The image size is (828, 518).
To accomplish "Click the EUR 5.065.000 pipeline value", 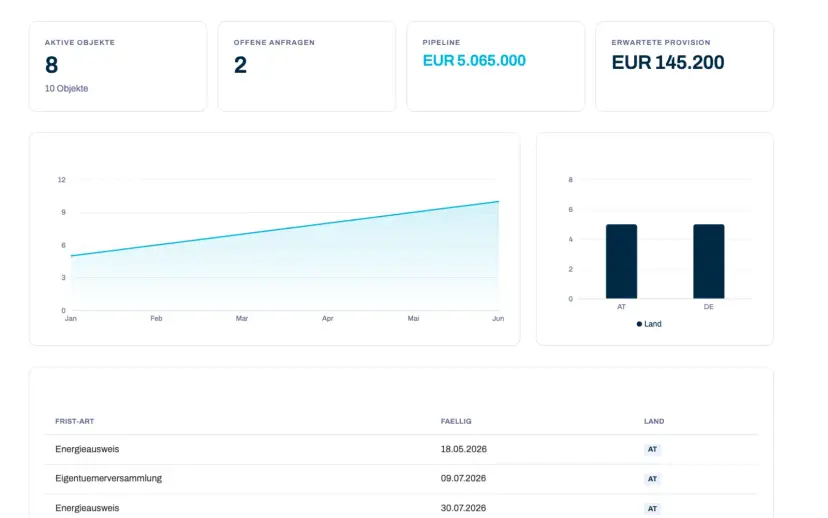I will (x=474, y=61).
